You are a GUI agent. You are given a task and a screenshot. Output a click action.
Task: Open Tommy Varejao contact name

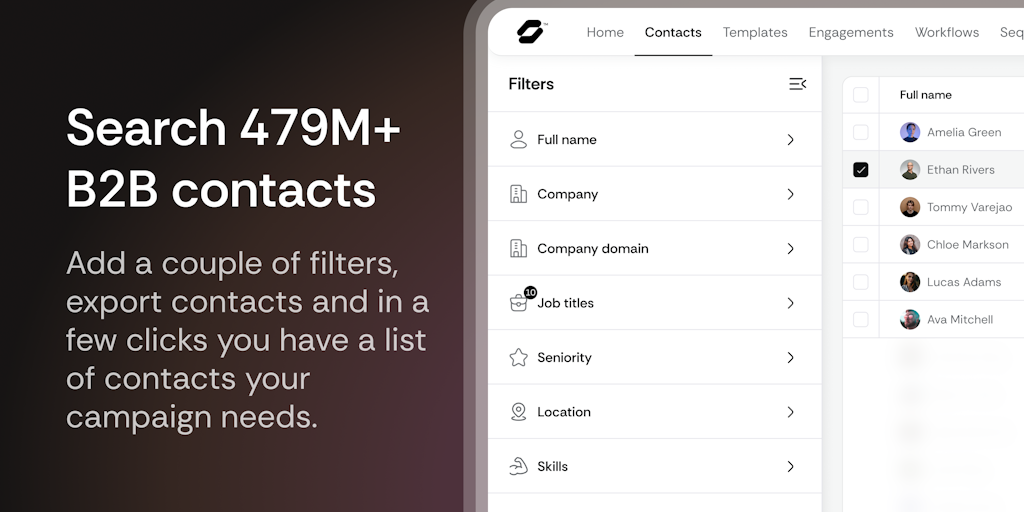click(969, 207)
